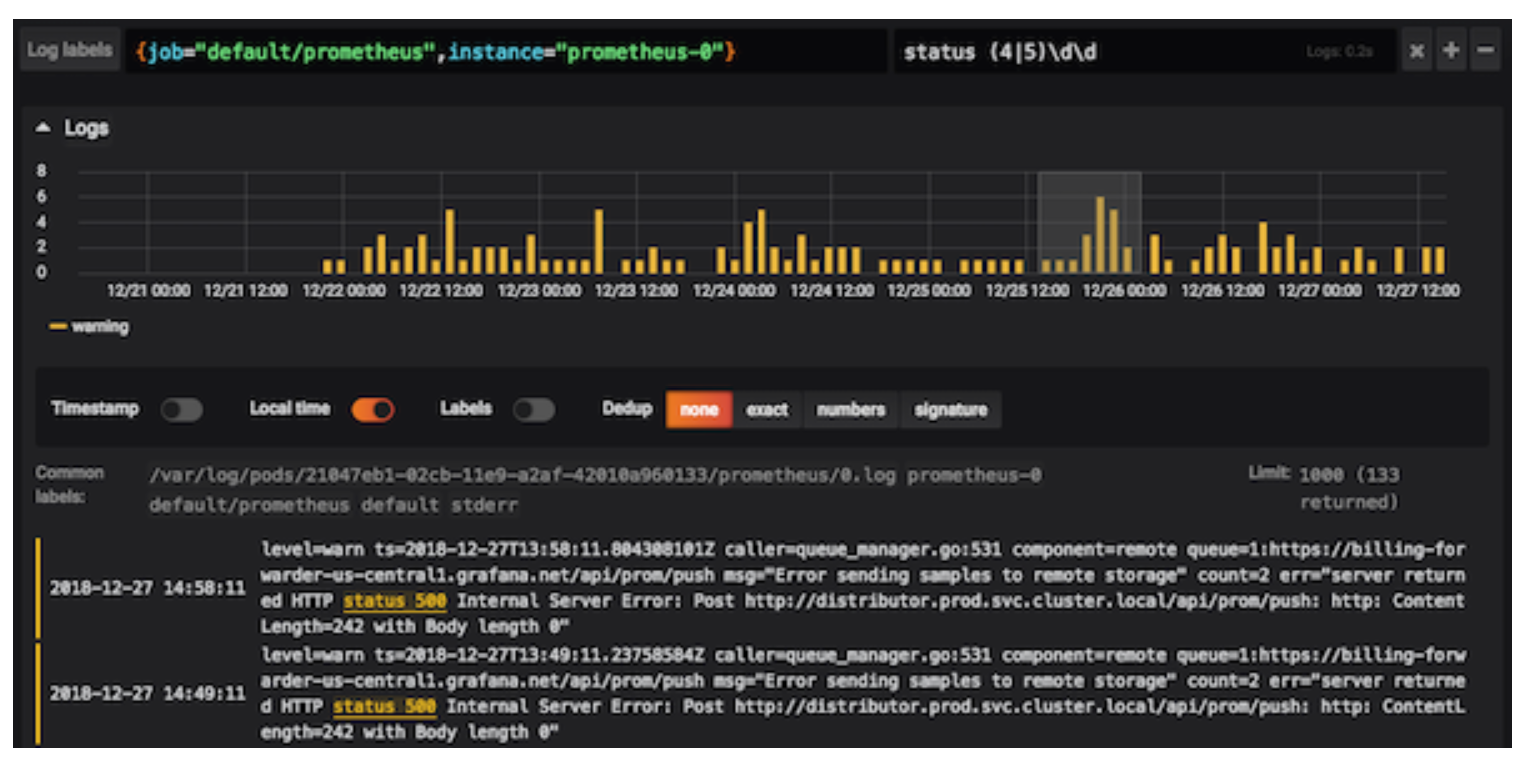Viewport: 1525px width, 770px height.
Task: Click highlighted status 500 in second log entry
Action: pyautogui.click(x=385, y=707)
